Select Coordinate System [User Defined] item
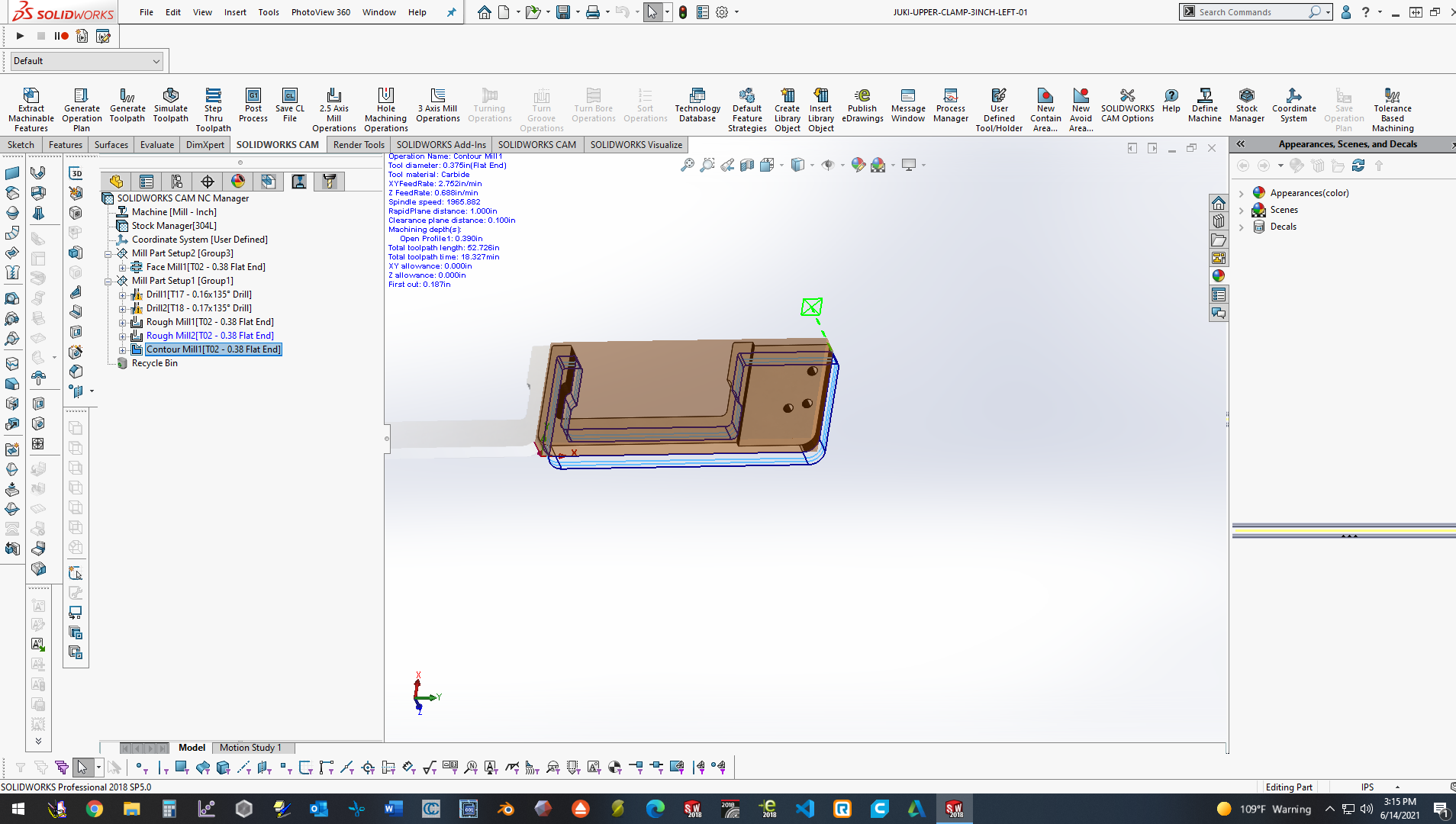Viewport: 1456px width, 824px height. coord(200,240)
